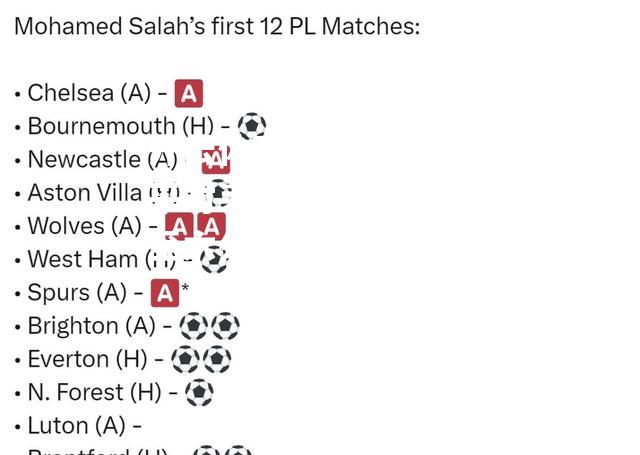The height and width of the screenshot is (455, 640).
Task: Click the second red A after Wolves
Action: point(211,226)
